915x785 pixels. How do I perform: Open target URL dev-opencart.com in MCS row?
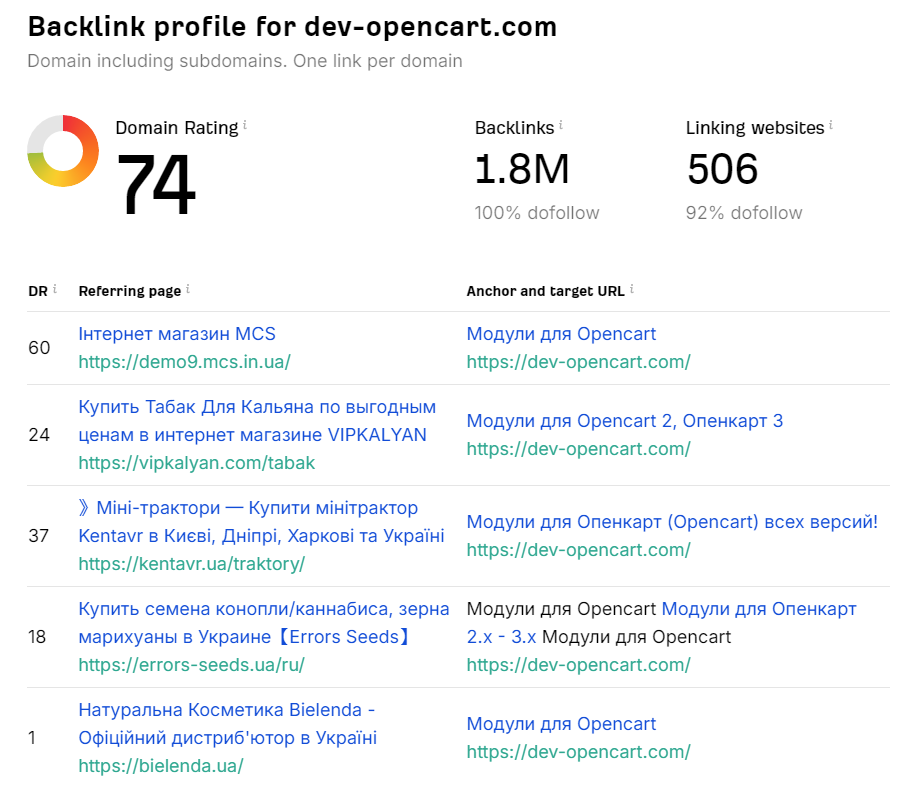(578, 362)
